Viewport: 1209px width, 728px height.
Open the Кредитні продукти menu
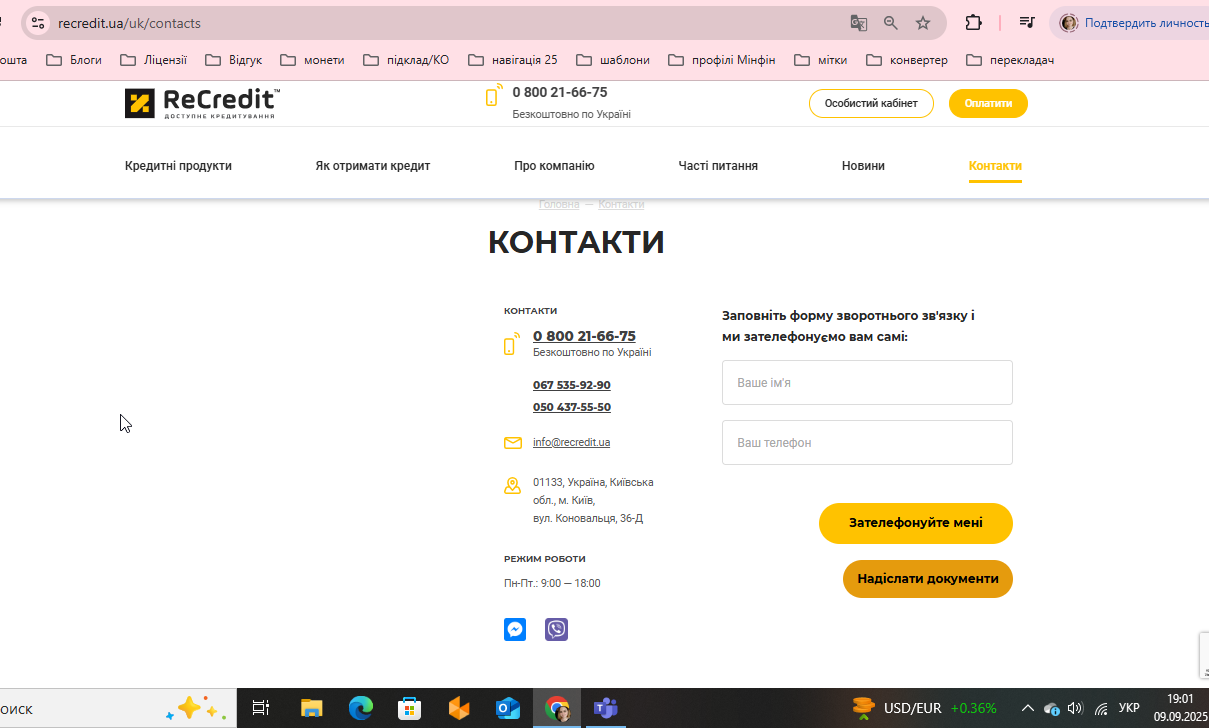178,166
